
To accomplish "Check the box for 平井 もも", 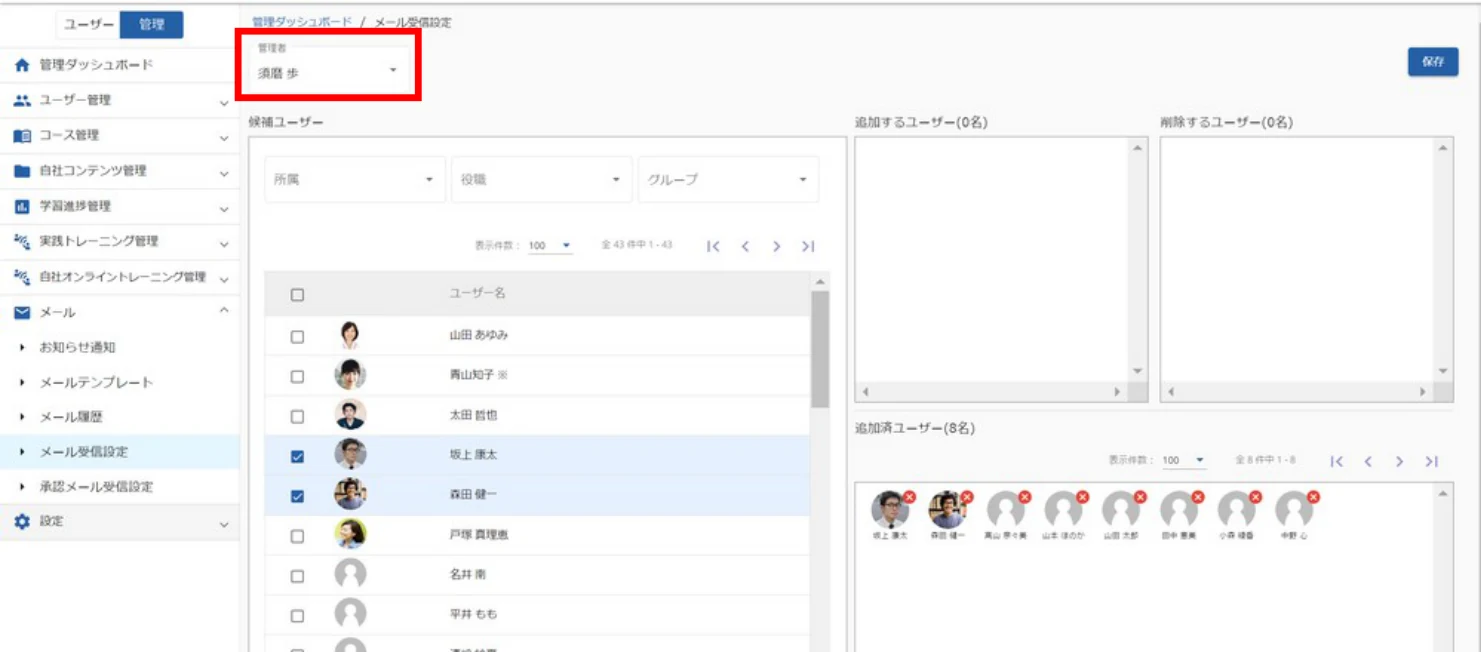I will click(297, 615).
